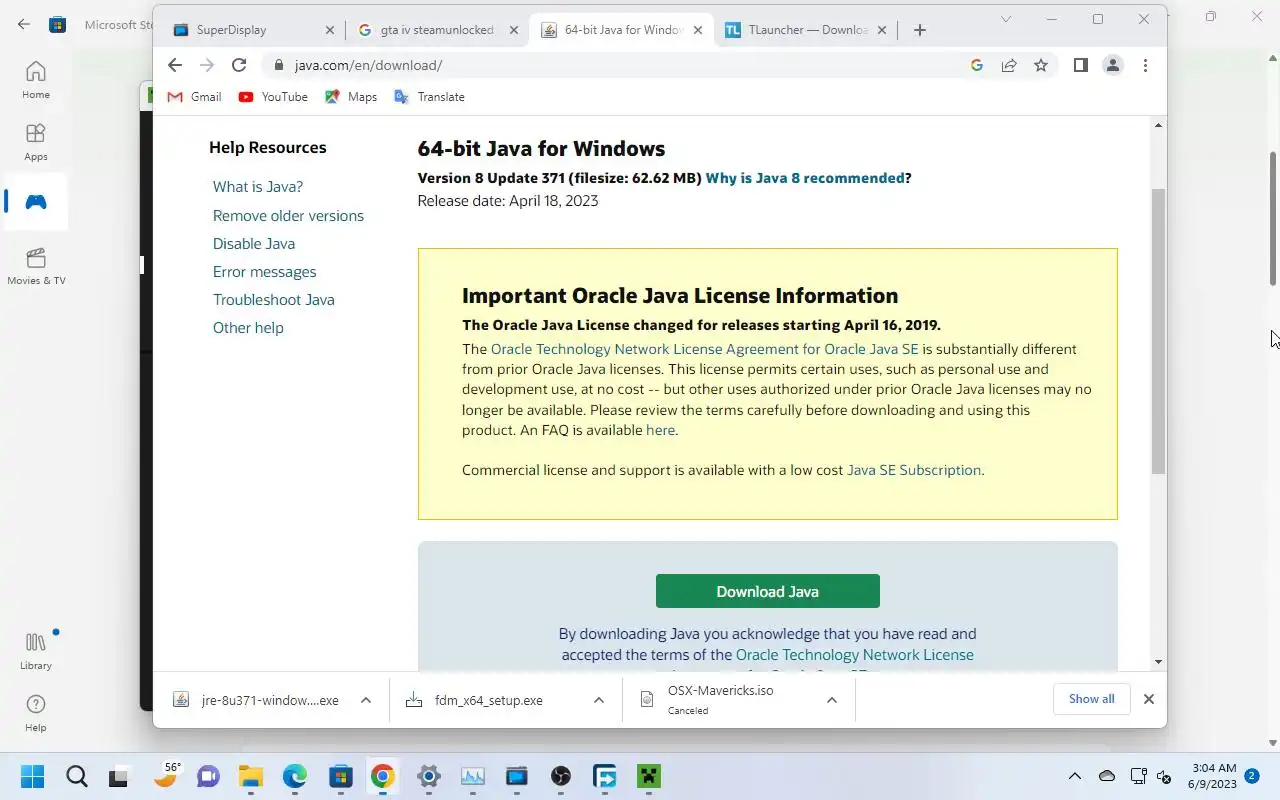Open Chrome profile avatar
This screenshot has height=800, width=1280.
tap(1113, 65)
